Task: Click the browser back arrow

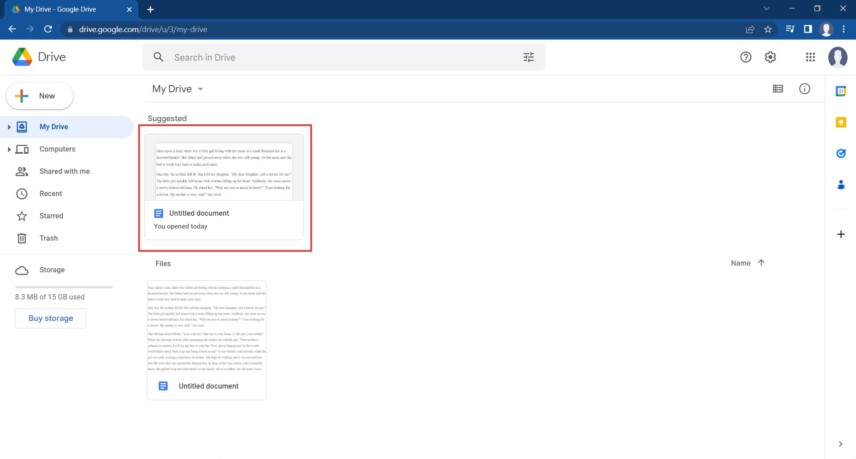Action: pos(12,29)
